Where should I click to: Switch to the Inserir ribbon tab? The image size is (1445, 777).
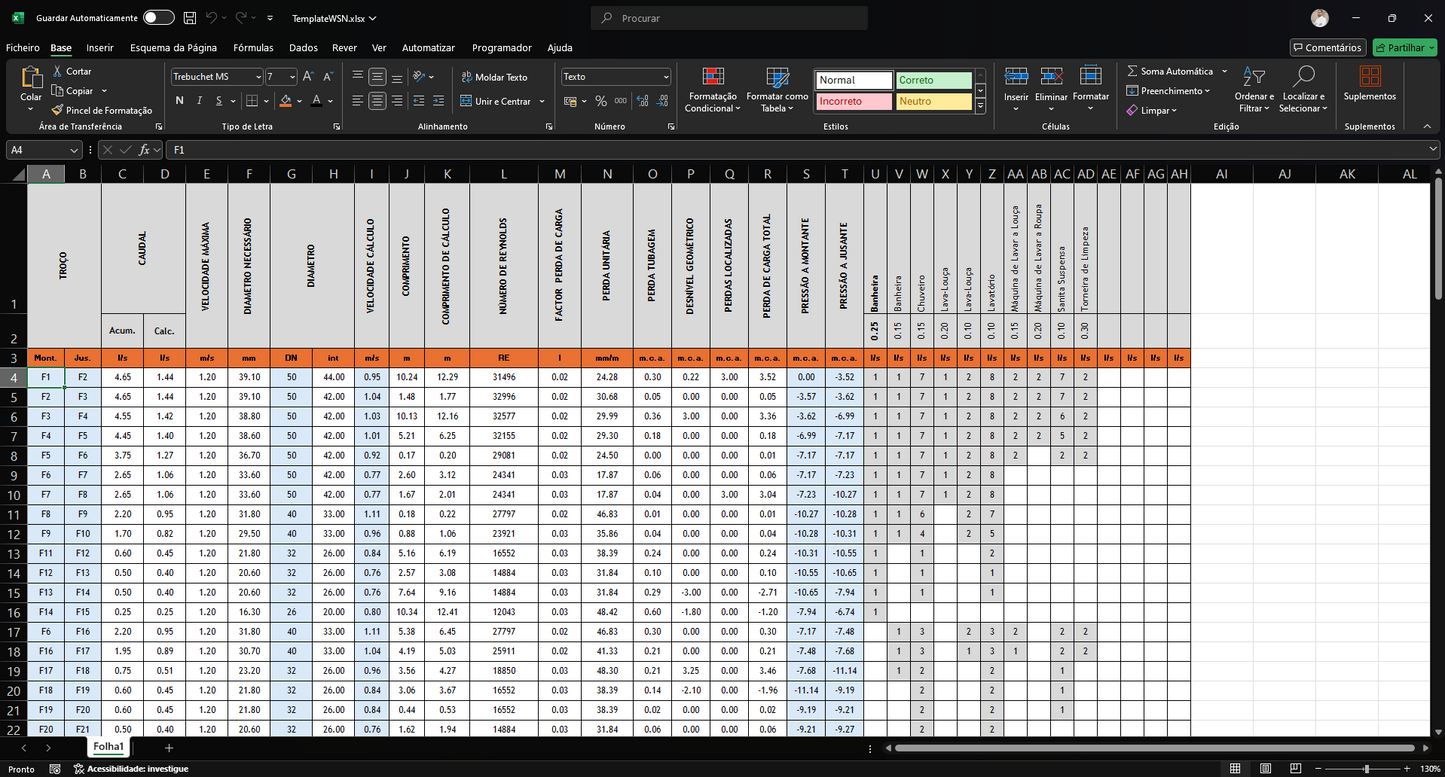(x=100, y=47)
